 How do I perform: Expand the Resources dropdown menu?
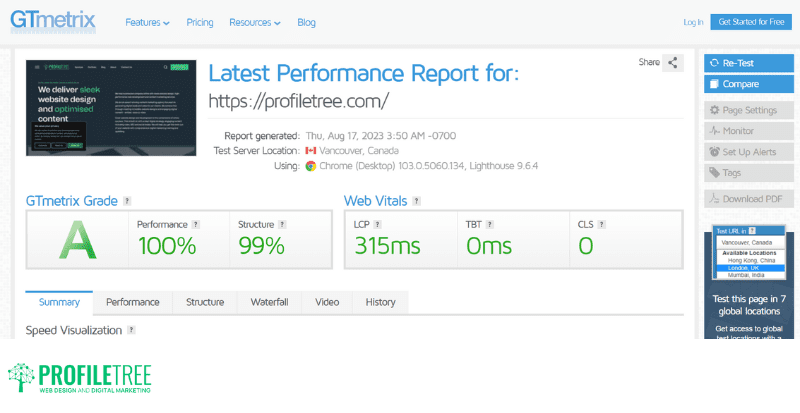click(x=255, y=22)
